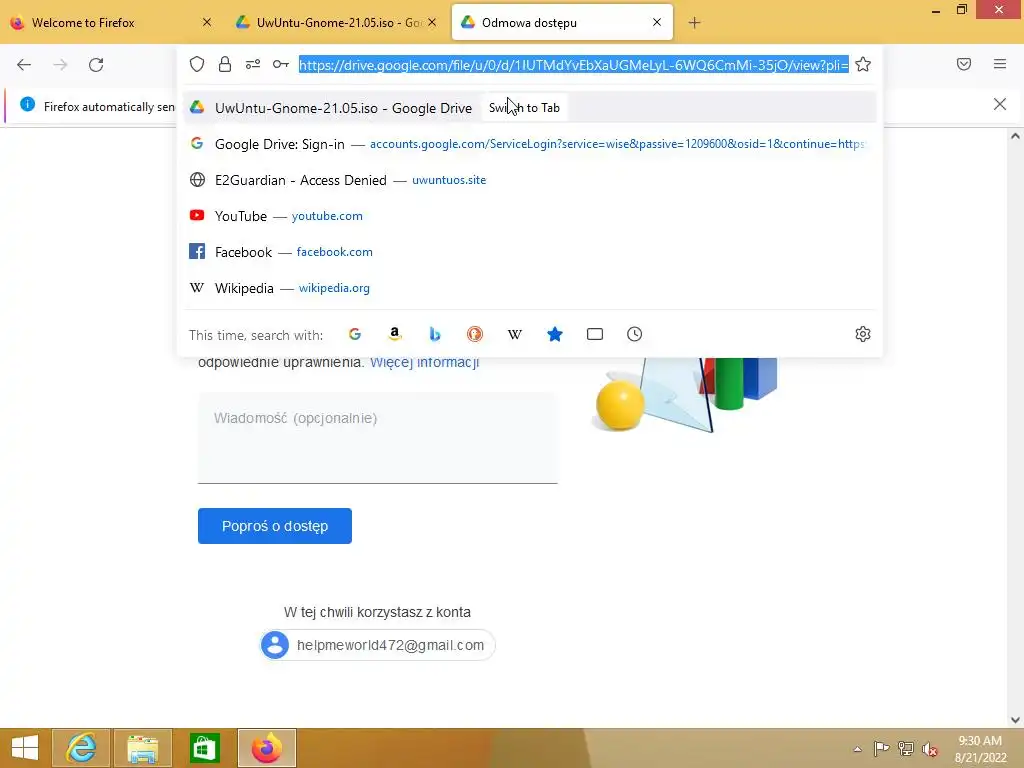Image resolution: width=1024 pixels, height=768 pixels.
Task: Open a new tab with plus button
Action: (694, 23)
